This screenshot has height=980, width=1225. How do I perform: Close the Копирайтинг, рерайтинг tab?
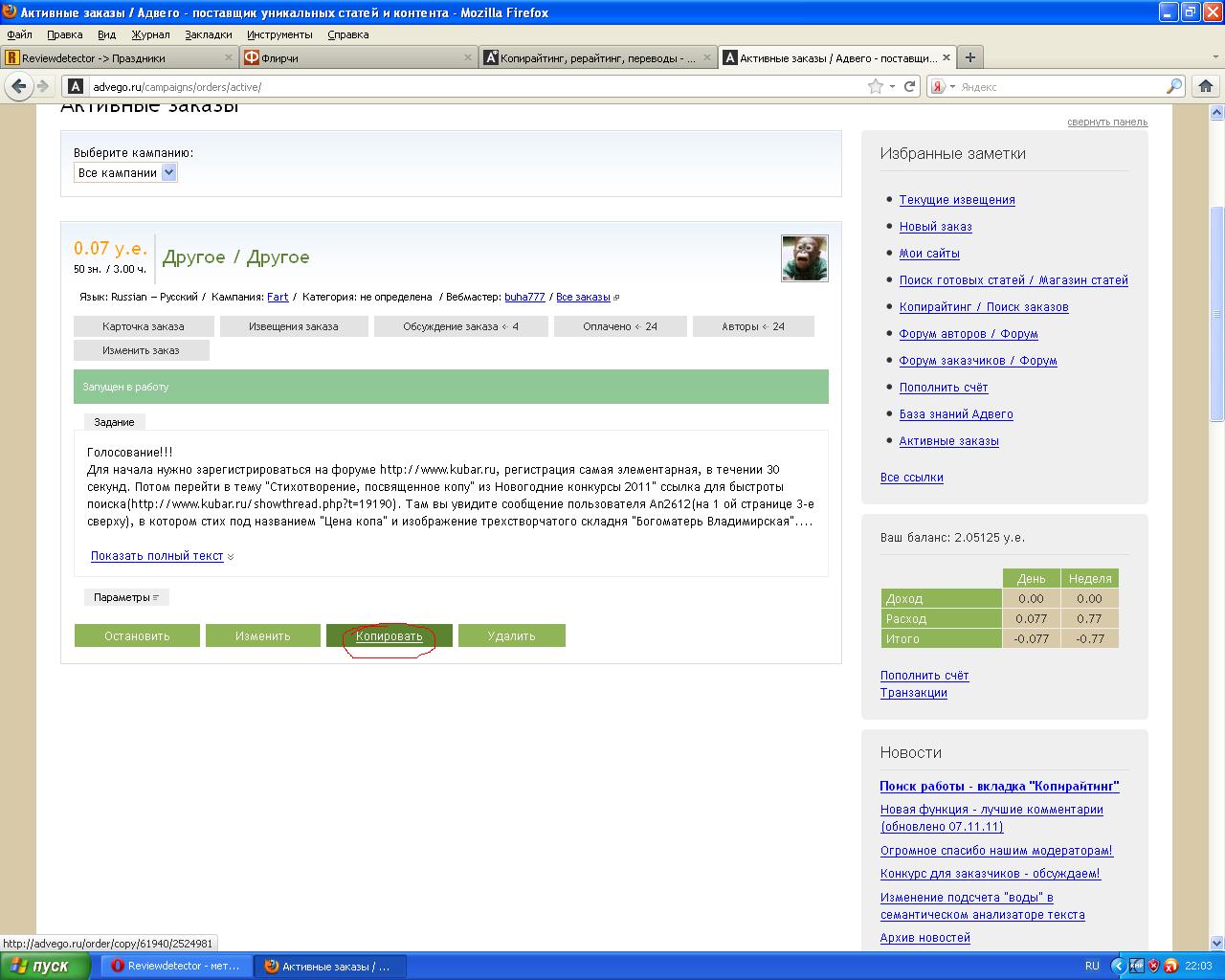708,57
